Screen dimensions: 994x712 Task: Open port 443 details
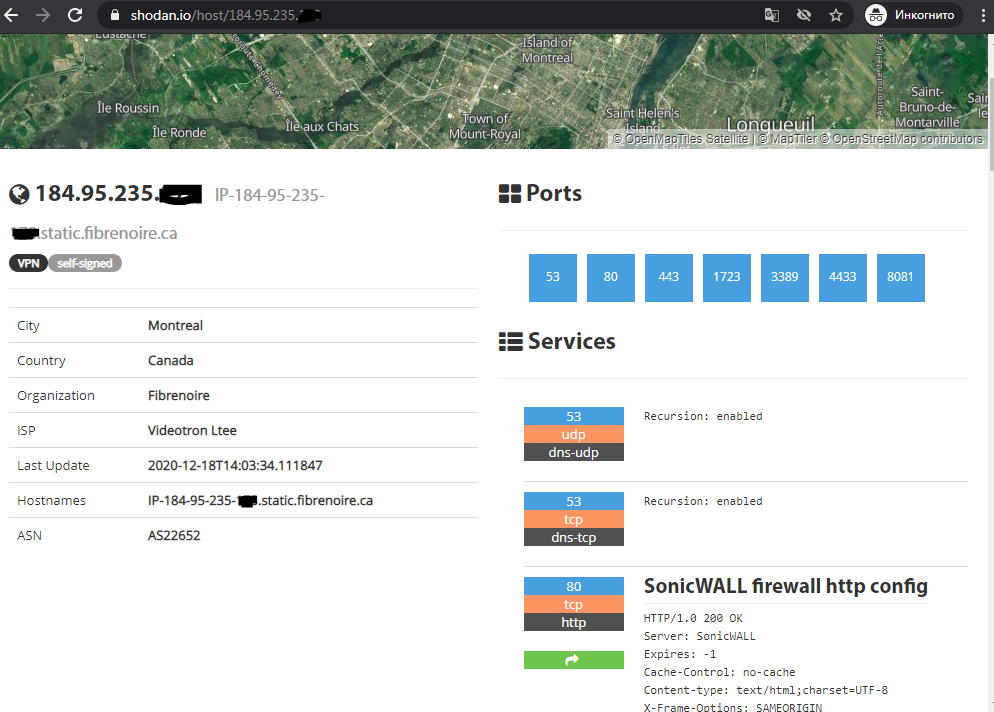[x=668, y=278]
